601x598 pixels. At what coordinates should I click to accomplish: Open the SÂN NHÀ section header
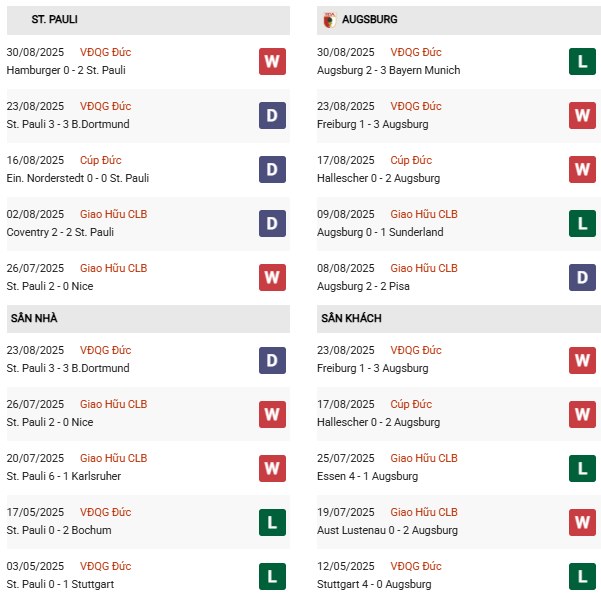148,319
